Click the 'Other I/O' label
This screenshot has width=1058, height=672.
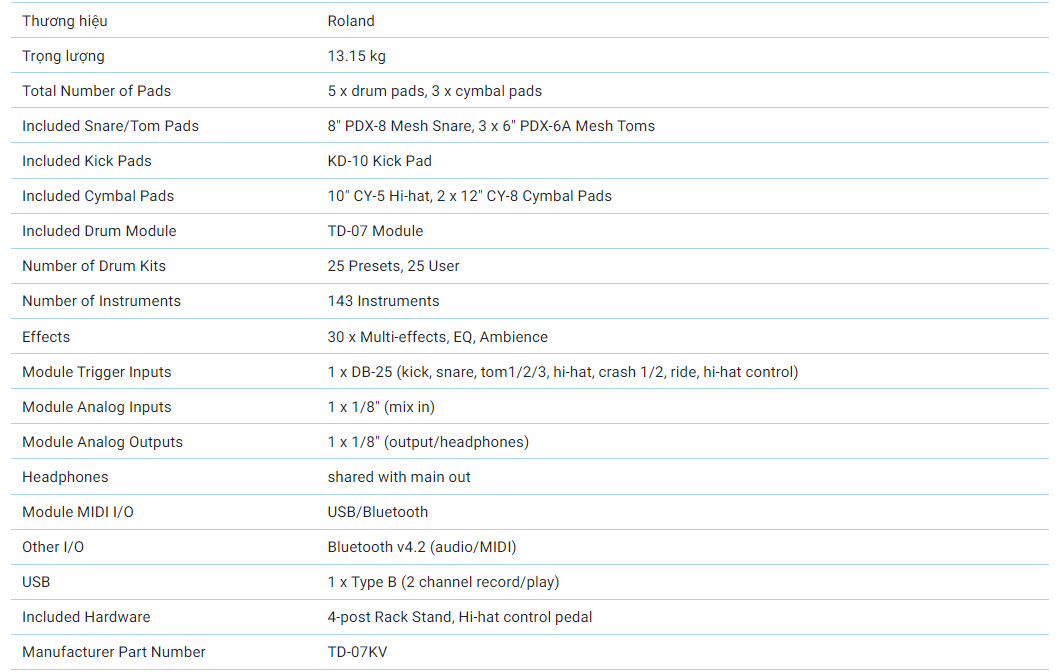pyautogui.click(x=53, y=548)
